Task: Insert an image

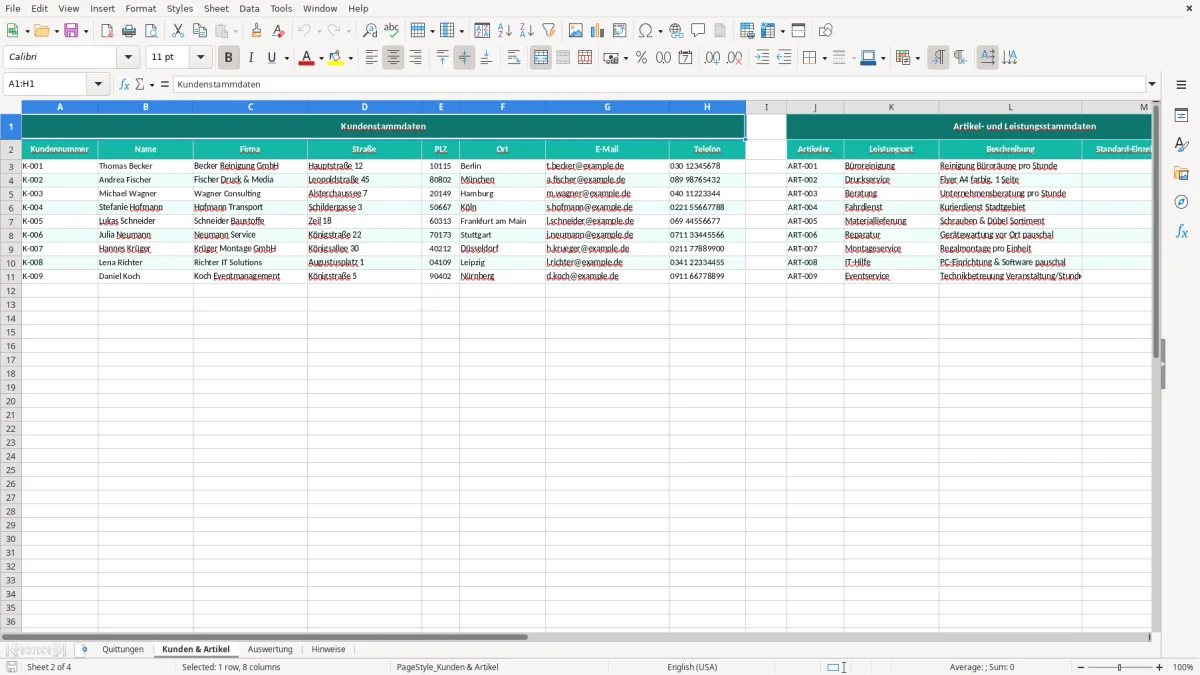Action: coord(576,31)
